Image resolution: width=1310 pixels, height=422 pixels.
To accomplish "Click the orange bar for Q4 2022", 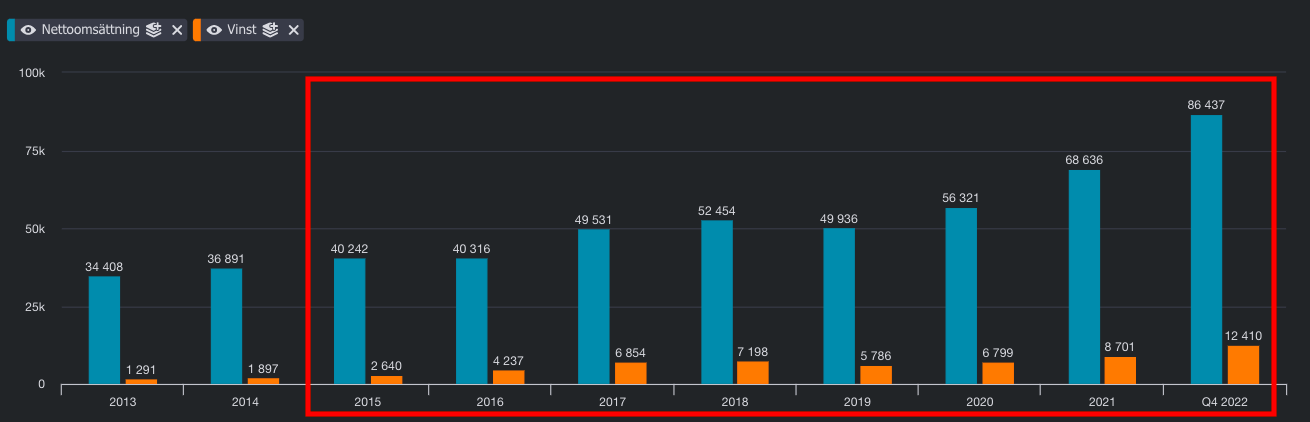I will (x=1243, y=365).
